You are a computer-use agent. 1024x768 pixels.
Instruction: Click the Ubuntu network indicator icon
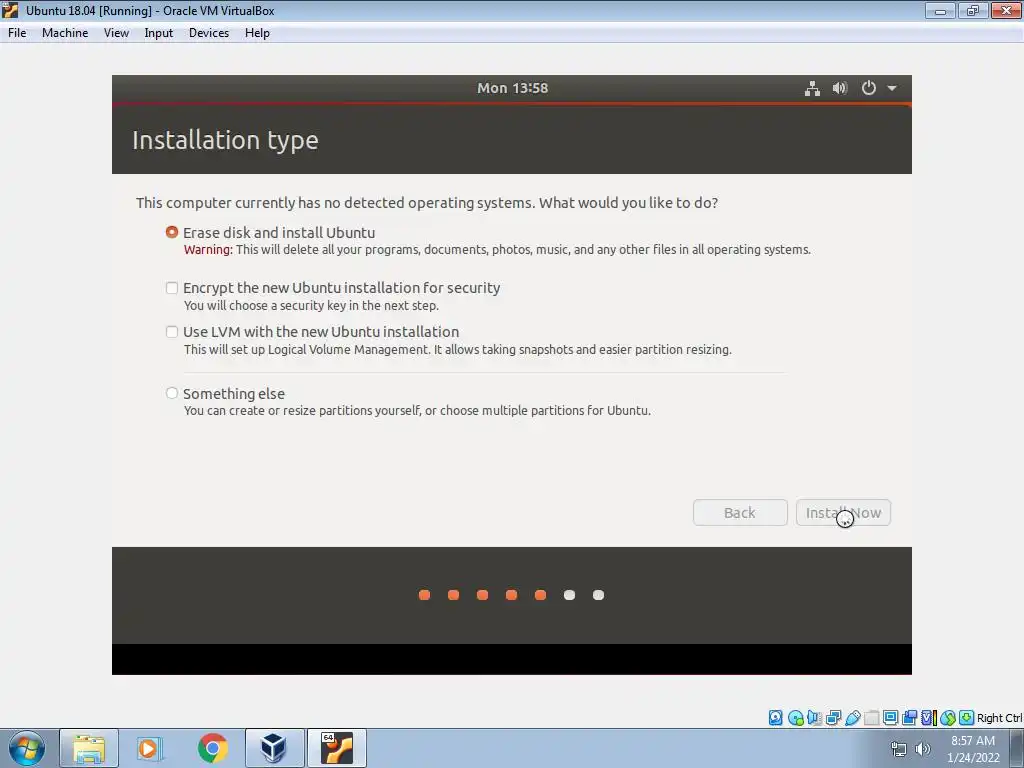click(x=812, y=88)
